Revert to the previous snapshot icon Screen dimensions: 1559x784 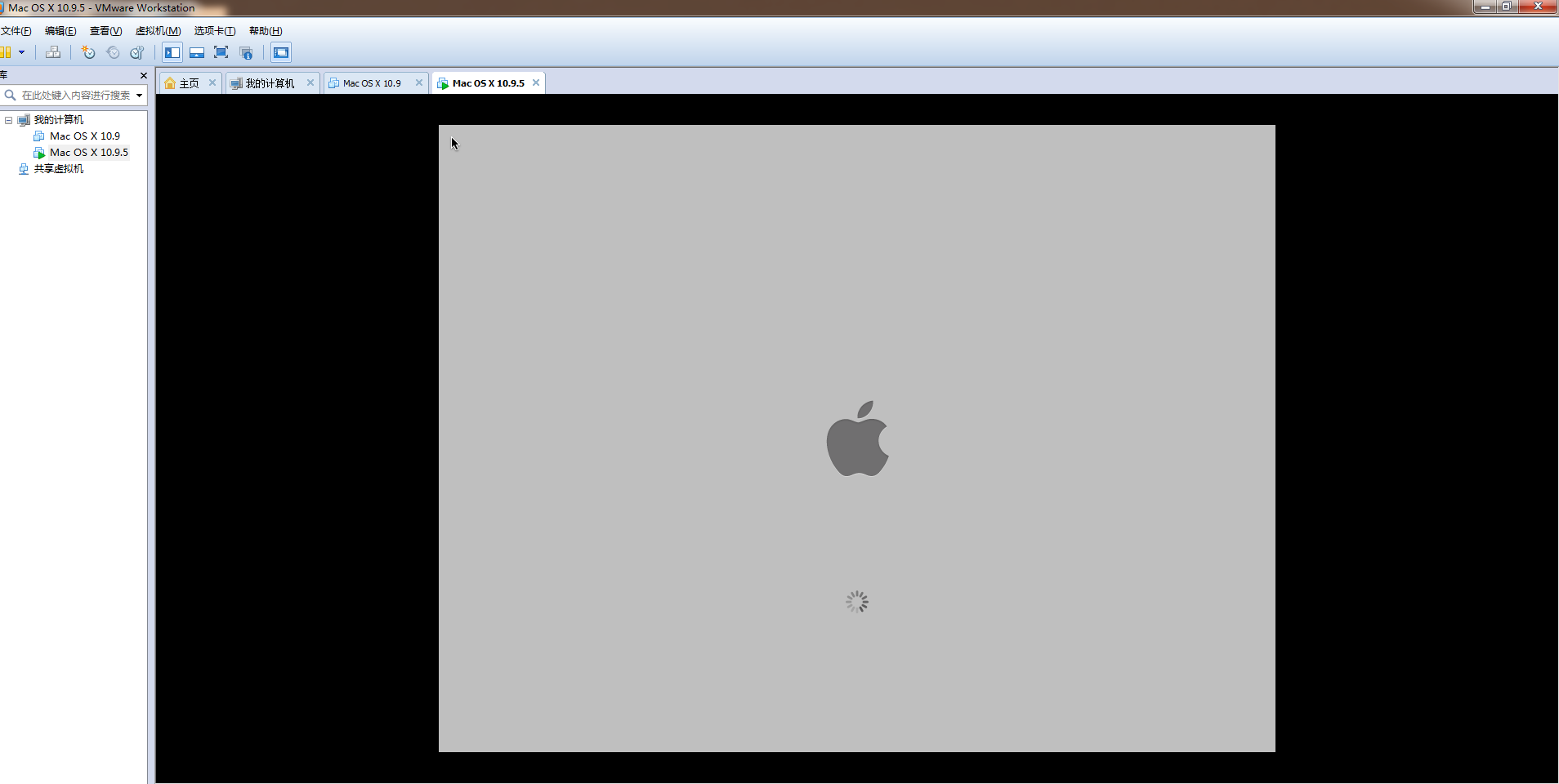pos(113,52)
